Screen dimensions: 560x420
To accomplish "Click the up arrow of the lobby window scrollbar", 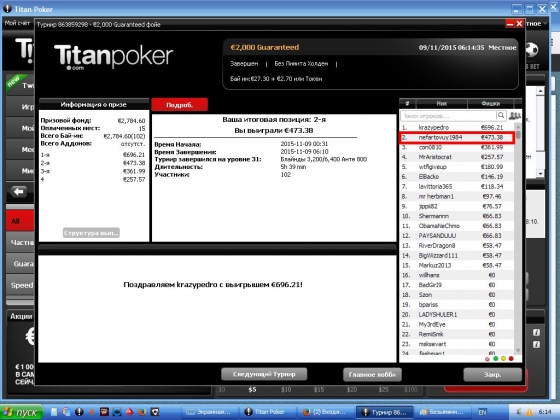I will click(x=540, y=91).
